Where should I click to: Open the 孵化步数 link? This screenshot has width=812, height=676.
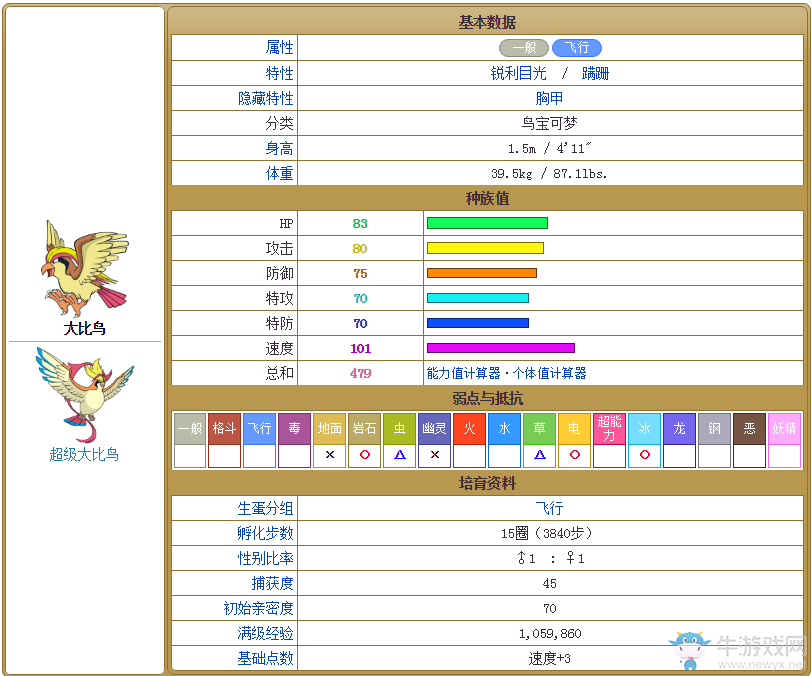(x=266, y=533)
